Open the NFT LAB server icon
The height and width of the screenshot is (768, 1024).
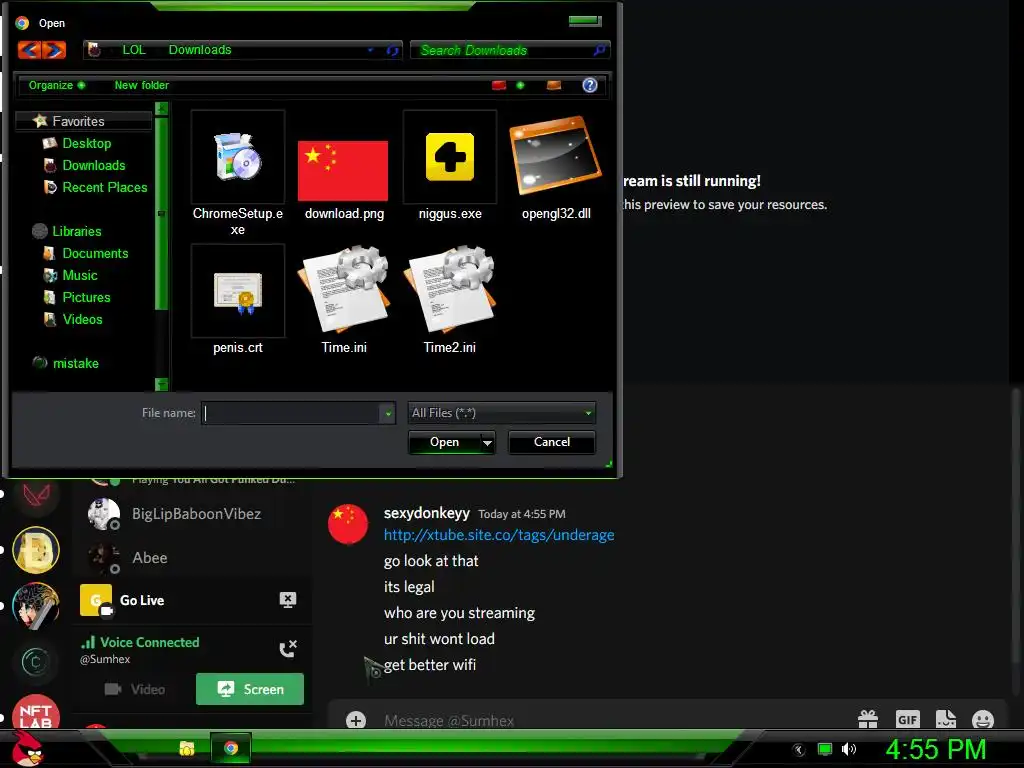[x=36, y=712]
